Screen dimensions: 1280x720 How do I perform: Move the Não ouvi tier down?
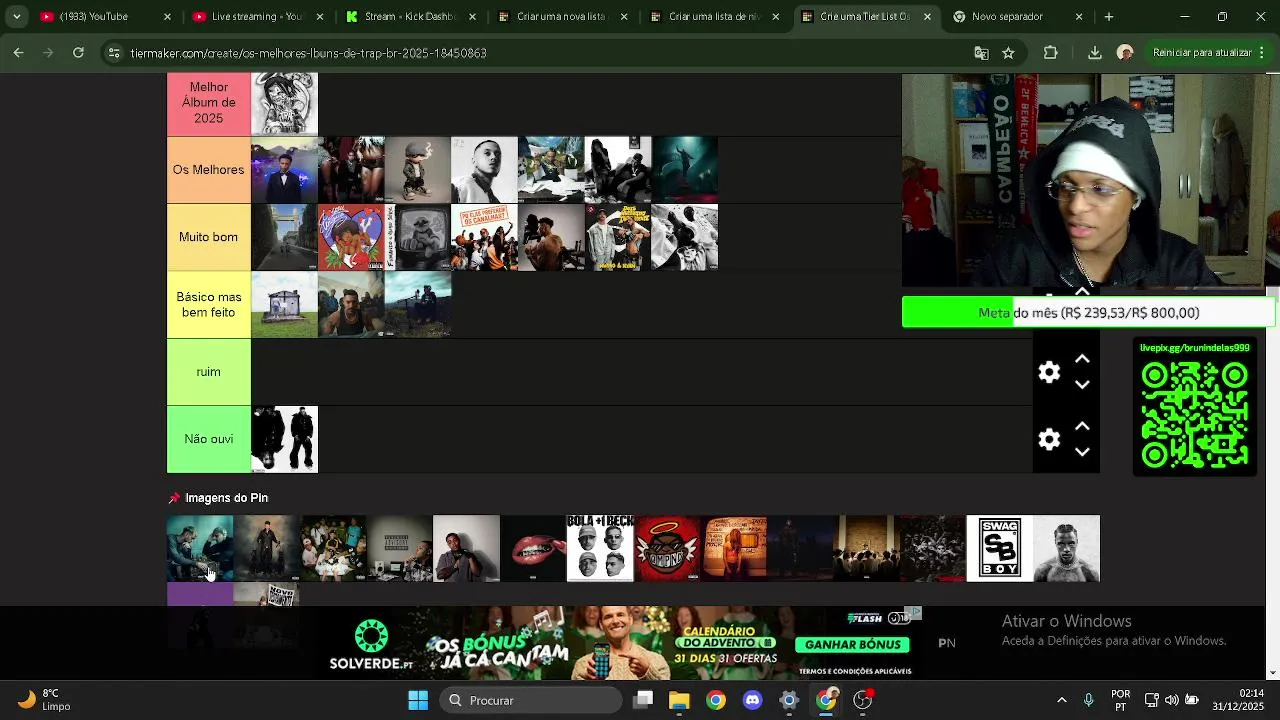coord(1082,452)
